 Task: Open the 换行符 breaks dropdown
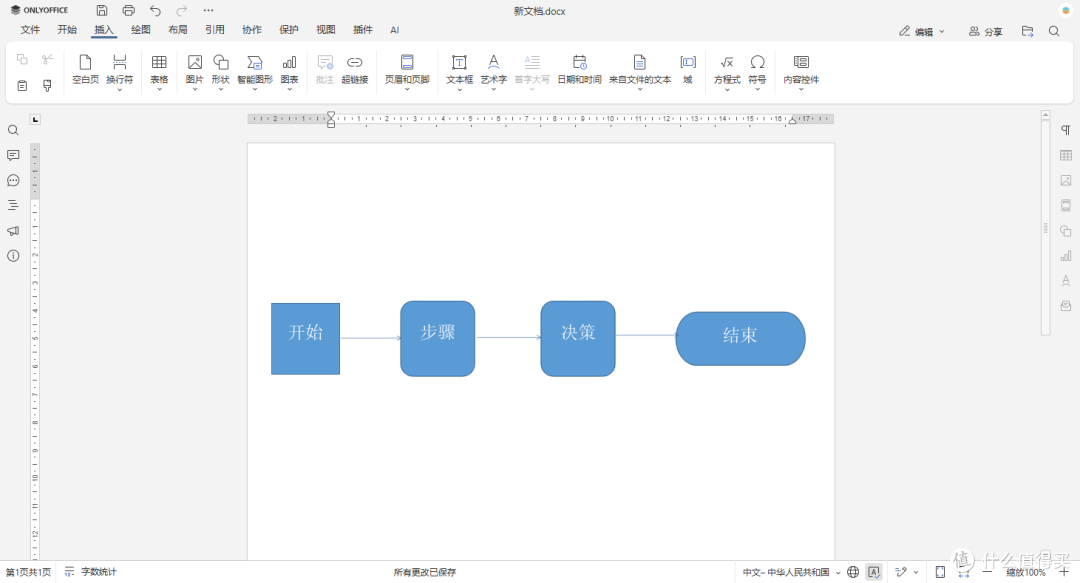pos(119,89)
